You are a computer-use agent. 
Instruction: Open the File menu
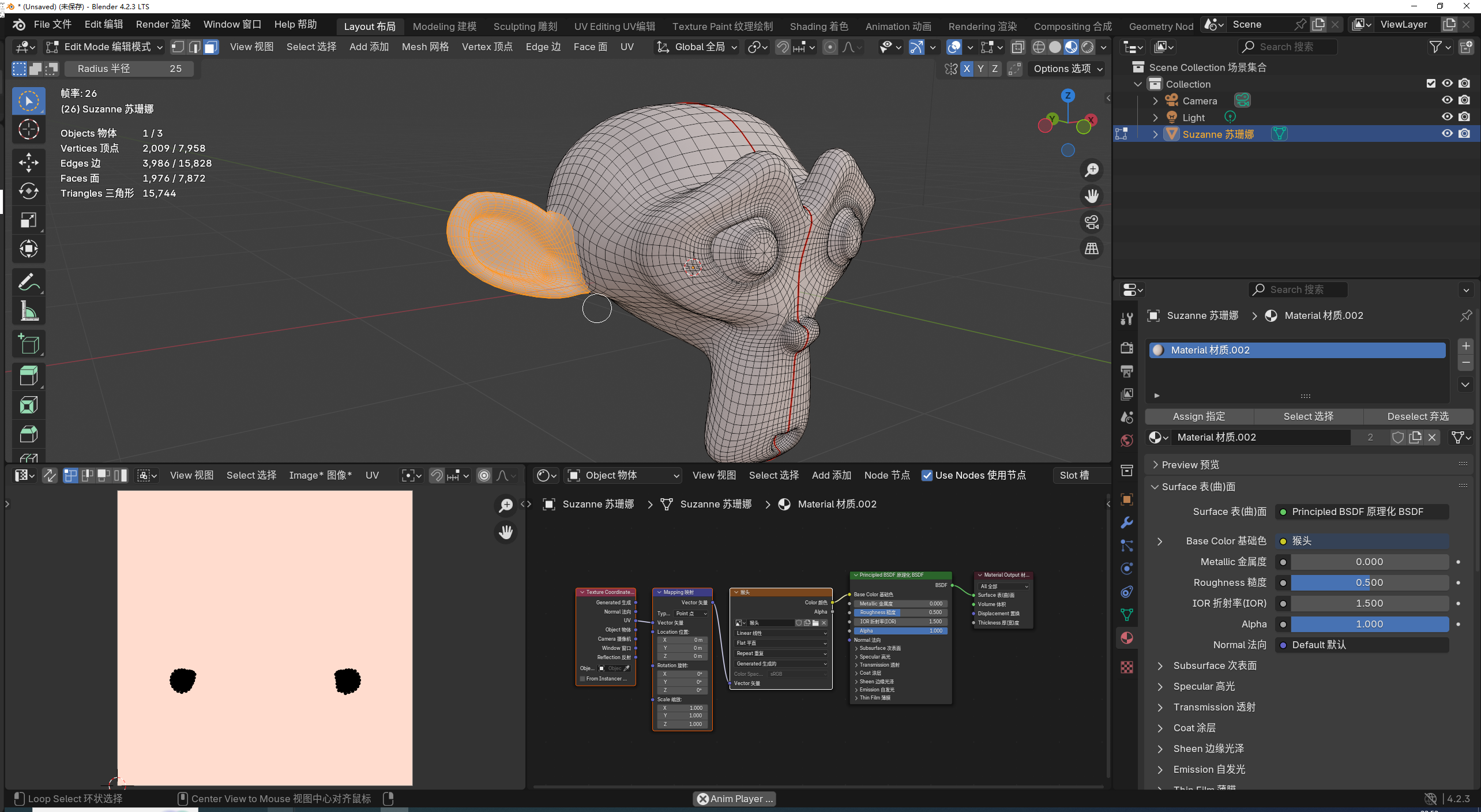coord(52,24)
